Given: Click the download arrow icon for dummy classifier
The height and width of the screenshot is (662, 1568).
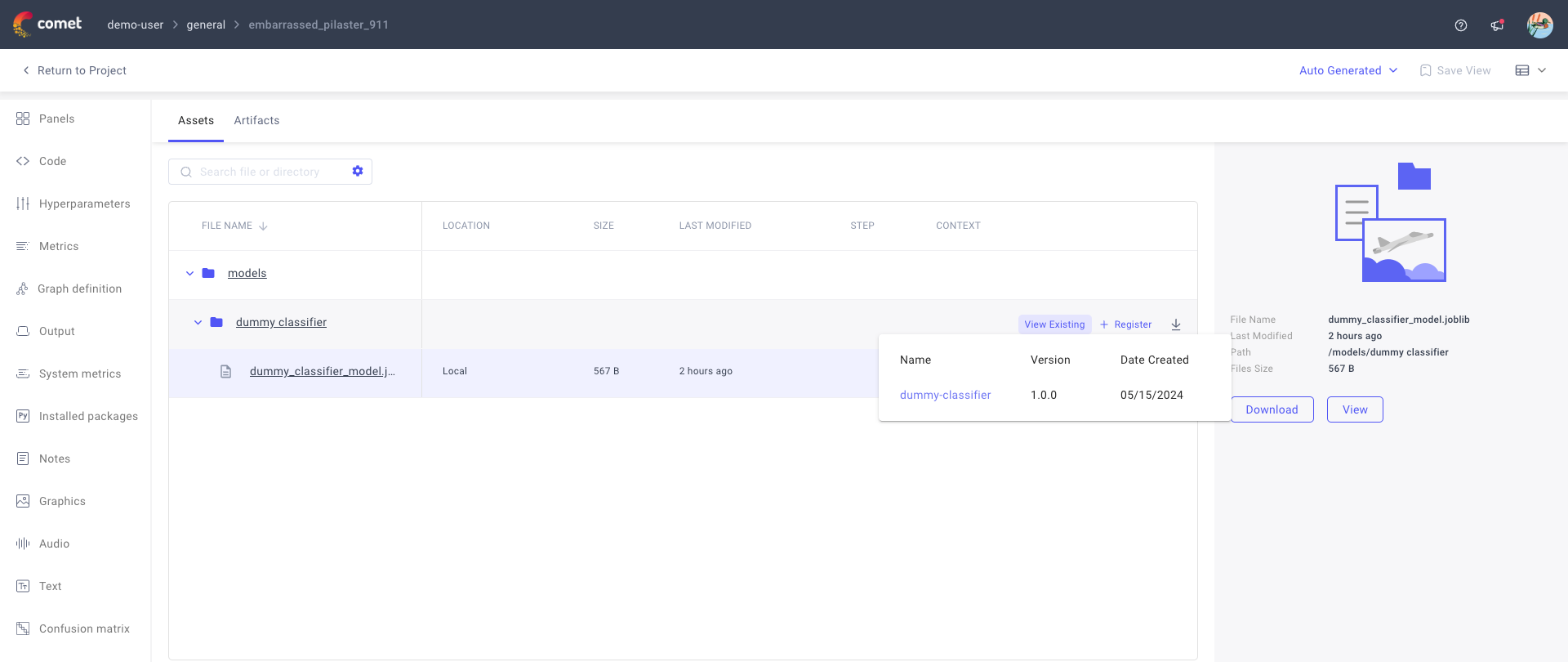Looking at the screenshot, I should coord(1176,324).
